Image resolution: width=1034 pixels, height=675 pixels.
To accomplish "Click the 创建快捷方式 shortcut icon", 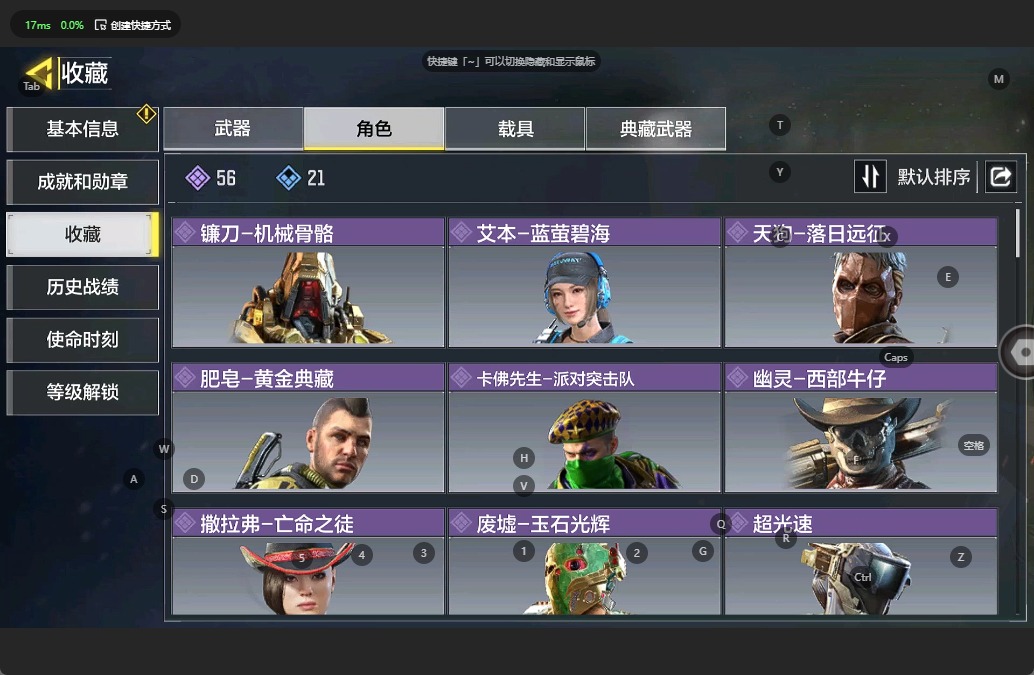I will 100,25.
